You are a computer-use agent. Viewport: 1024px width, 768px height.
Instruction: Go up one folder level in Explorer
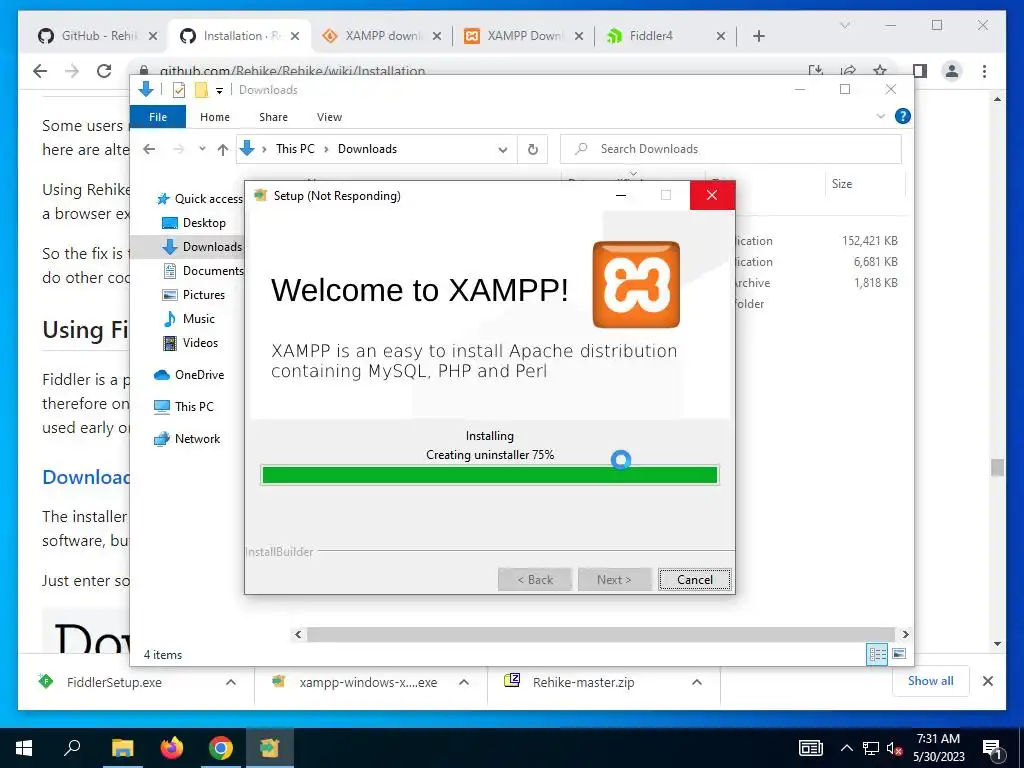coord(223,150)
